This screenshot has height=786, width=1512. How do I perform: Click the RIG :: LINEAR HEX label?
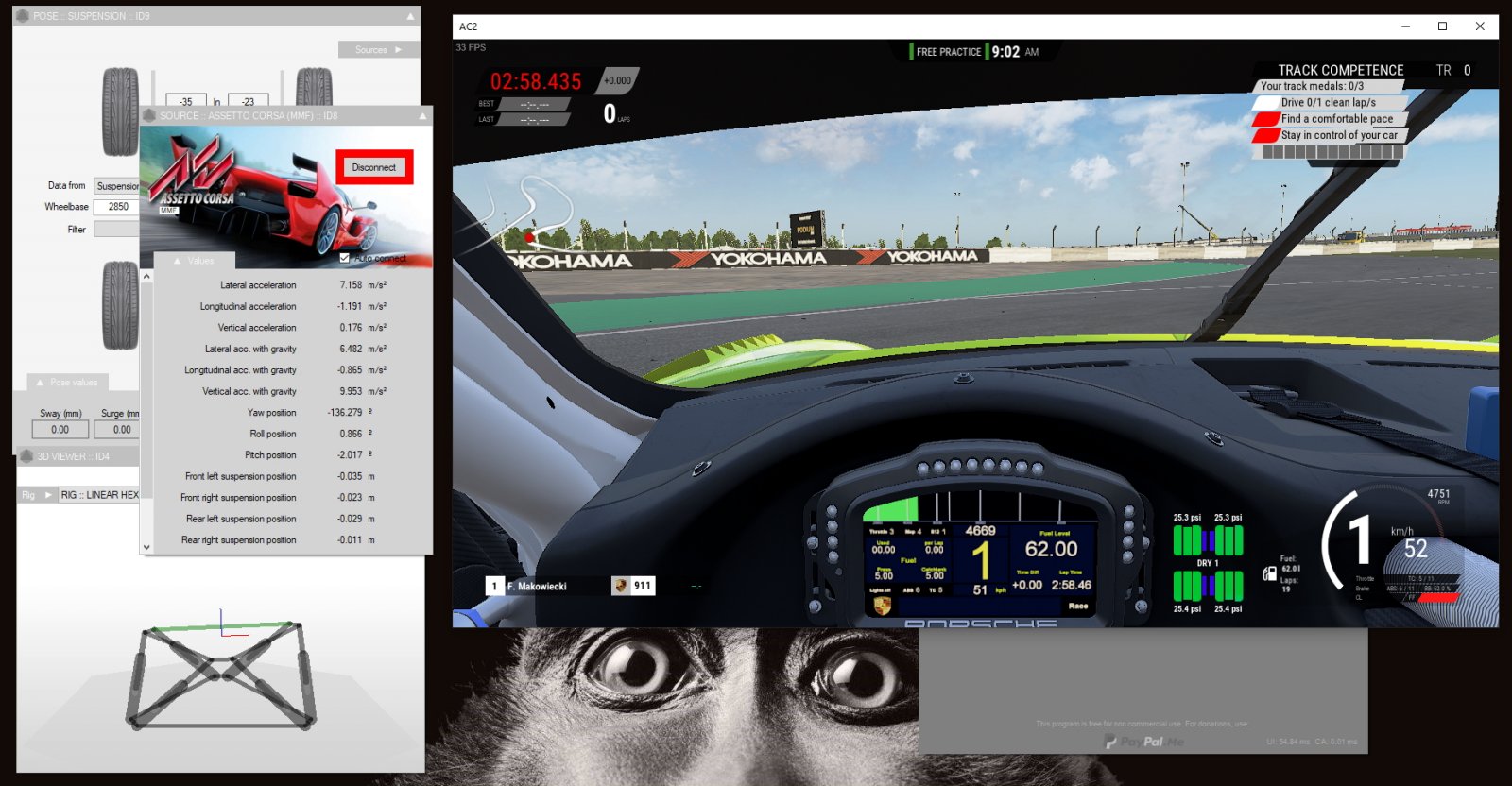pos(99,495)
